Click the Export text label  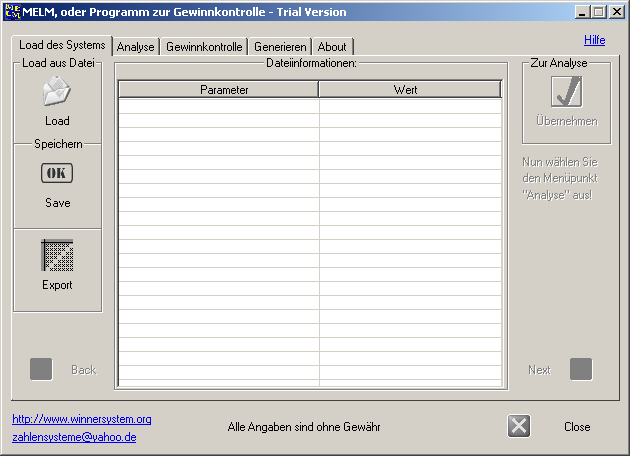coord(57,285)
